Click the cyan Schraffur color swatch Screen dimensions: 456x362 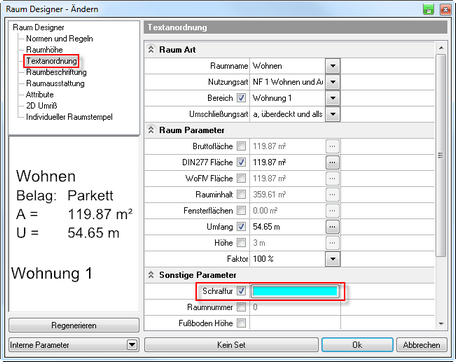(295, 291)
